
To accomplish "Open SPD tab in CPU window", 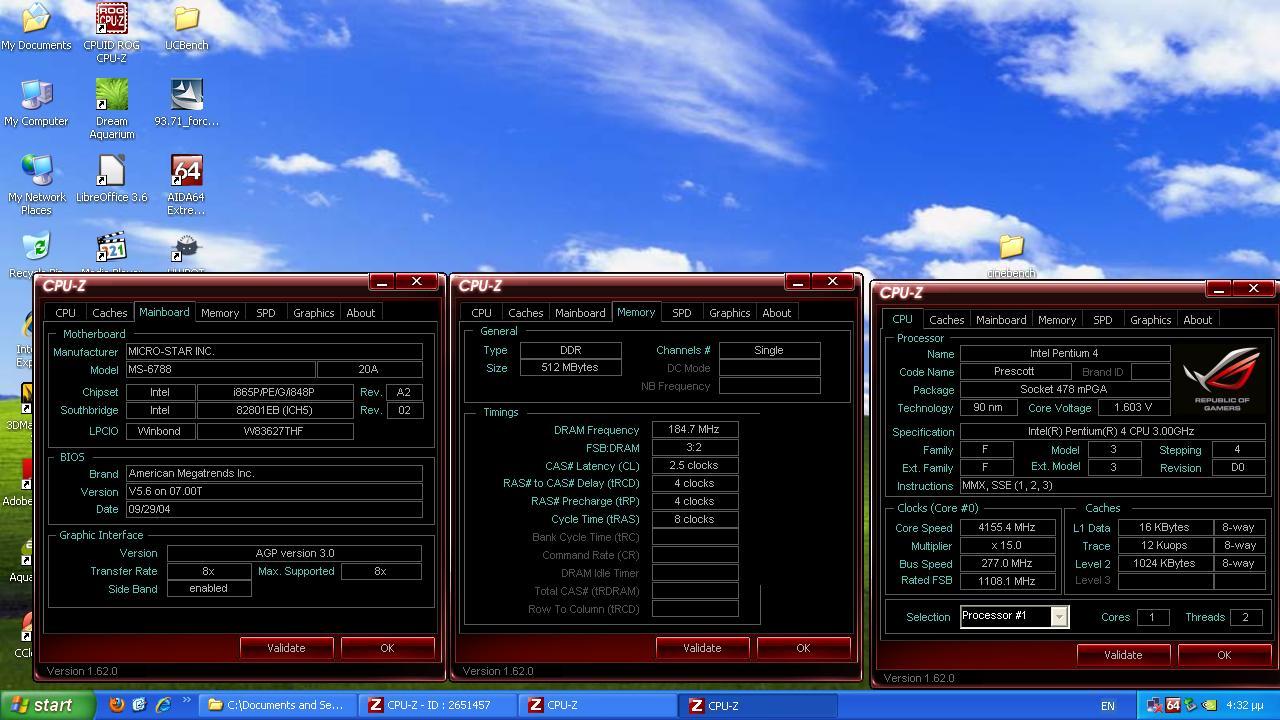I will [x=1102, y=320].
